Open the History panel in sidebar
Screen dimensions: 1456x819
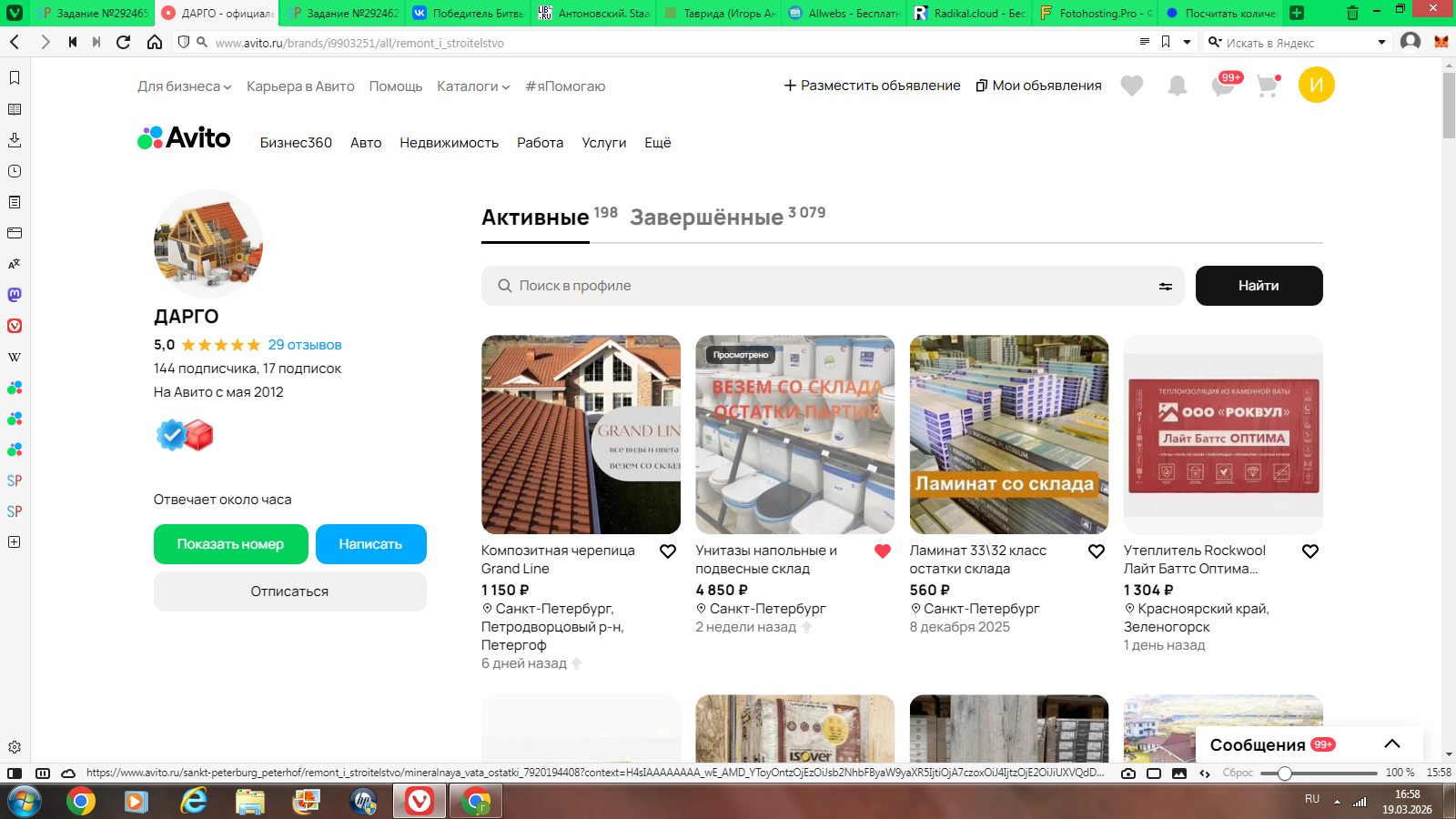(x=15, y=171)
